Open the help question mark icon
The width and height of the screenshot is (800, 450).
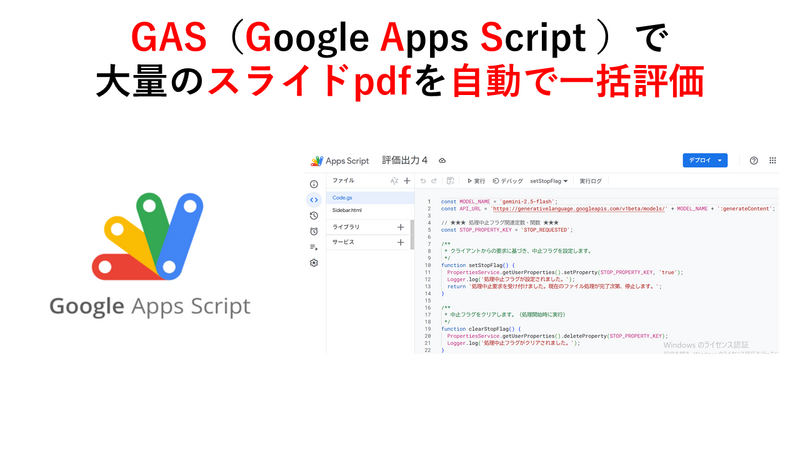coord(754,160)
